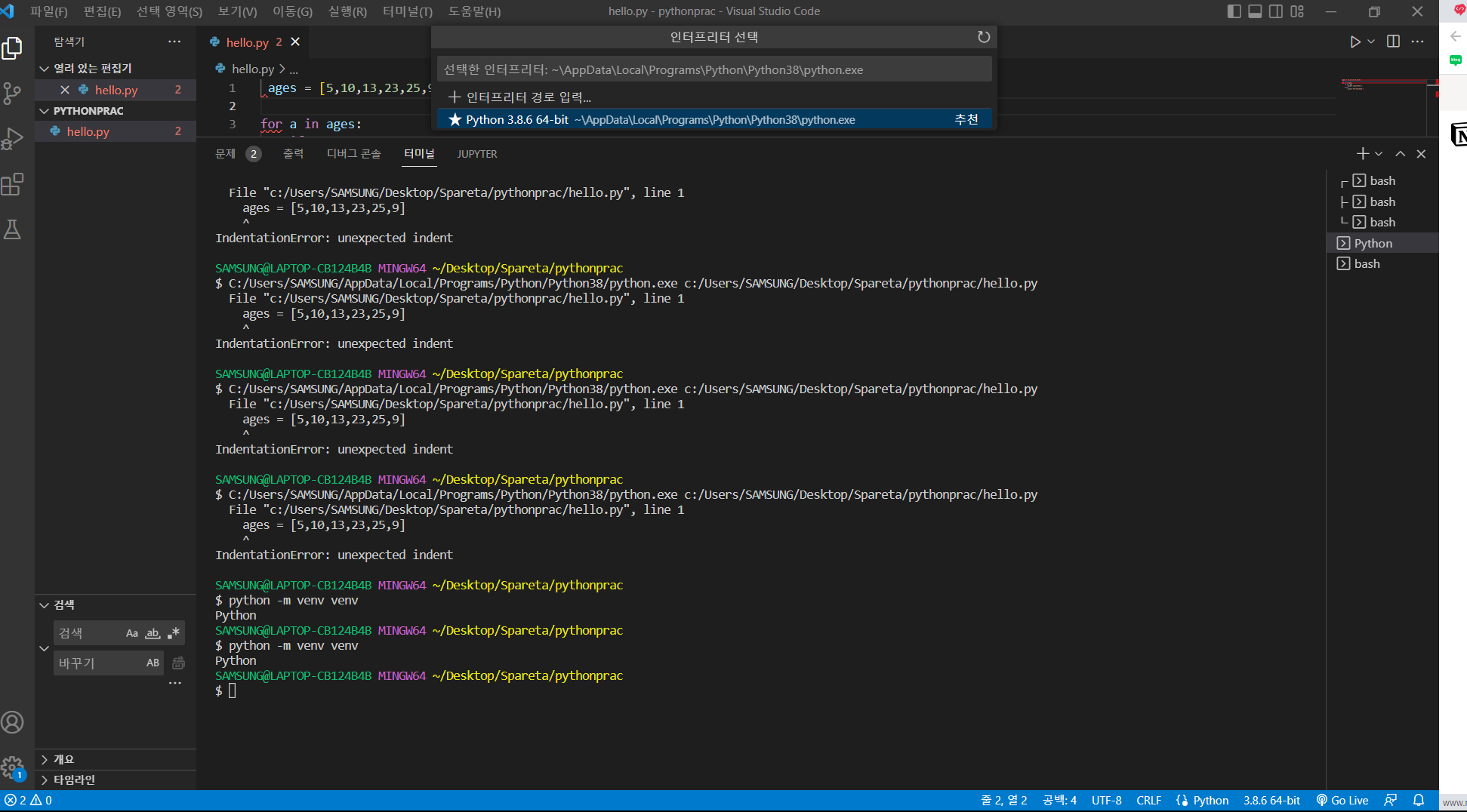Toggle the primary sidebar layout icon

1234,11
